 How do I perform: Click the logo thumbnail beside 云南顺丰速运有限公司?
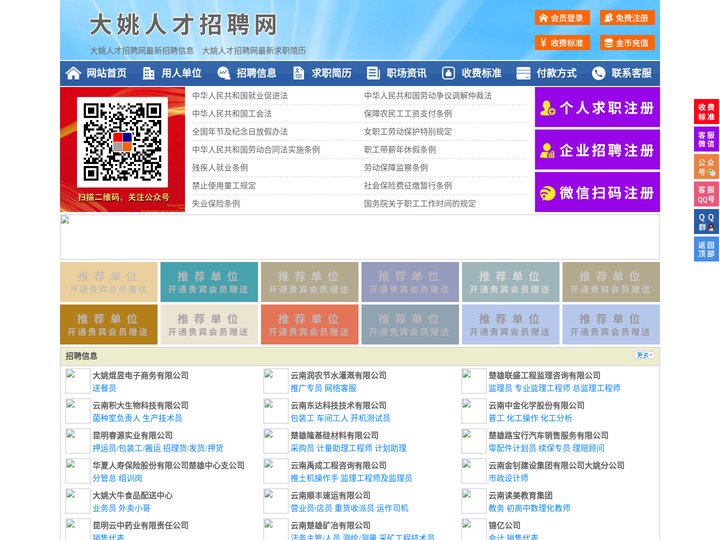click(276, 501)
